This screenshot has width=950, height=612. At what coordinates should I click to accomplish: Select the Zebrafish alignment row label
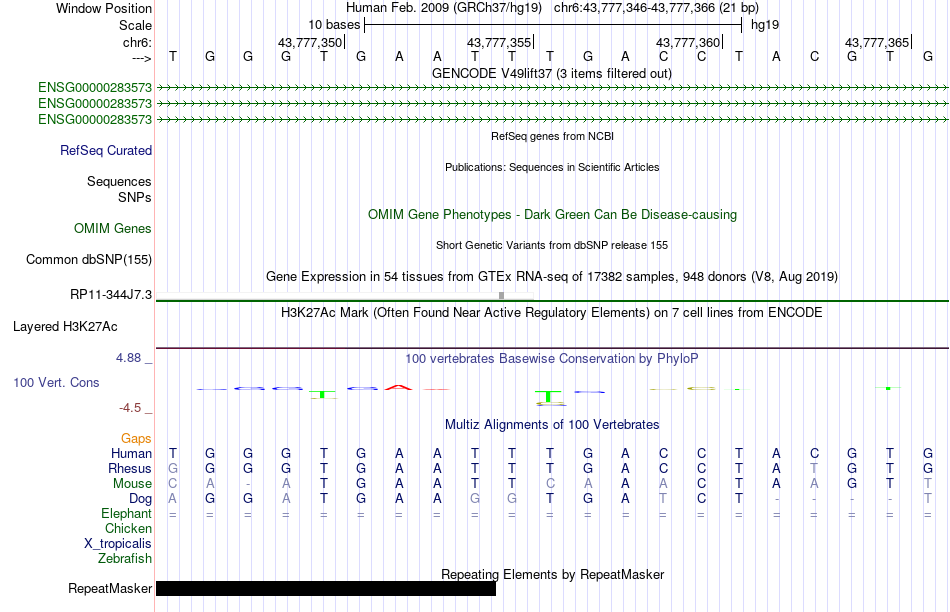tap(125, 558)
